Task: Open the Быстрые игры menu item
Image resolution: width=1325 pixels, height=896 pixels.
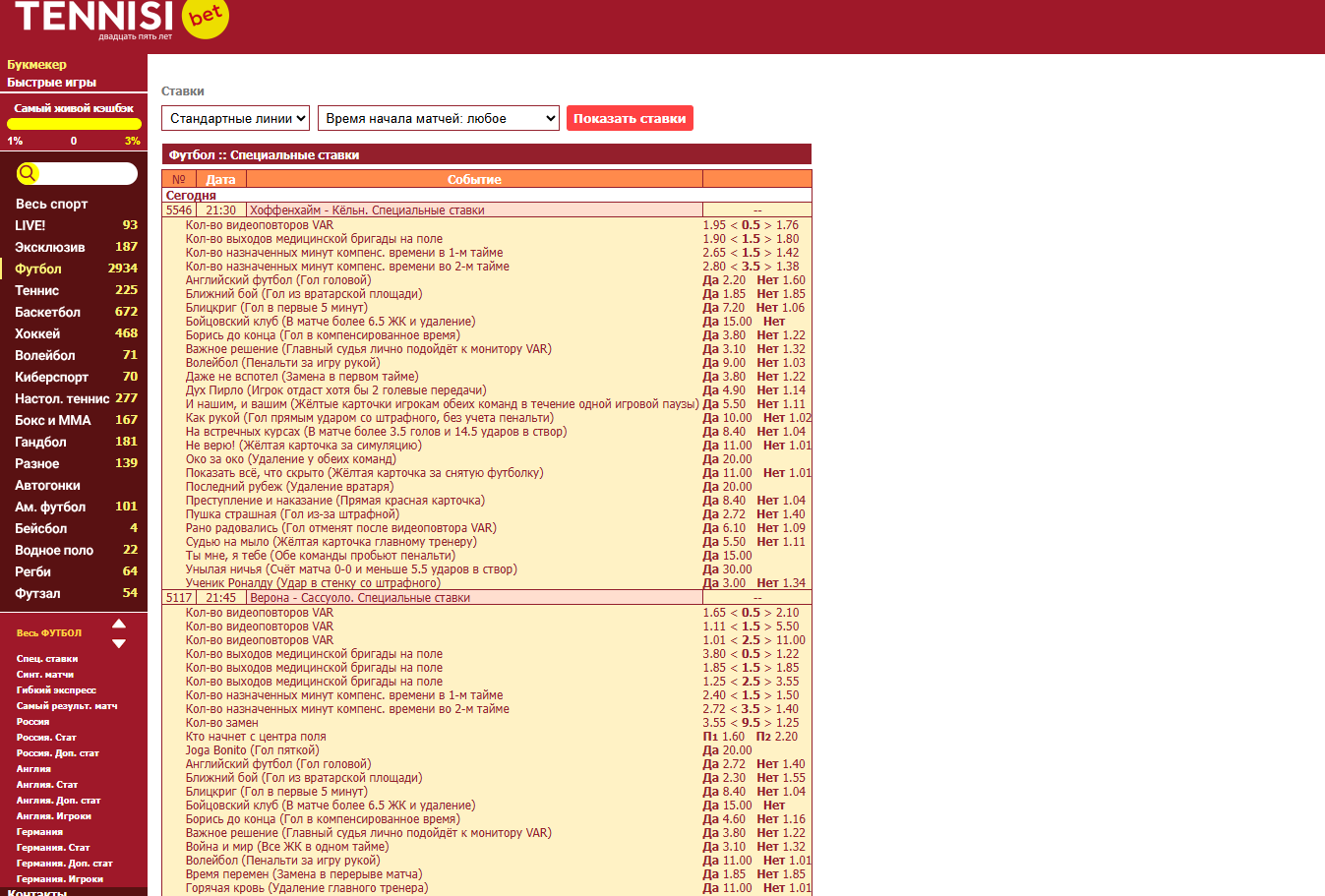Action: tap(51, 83)
